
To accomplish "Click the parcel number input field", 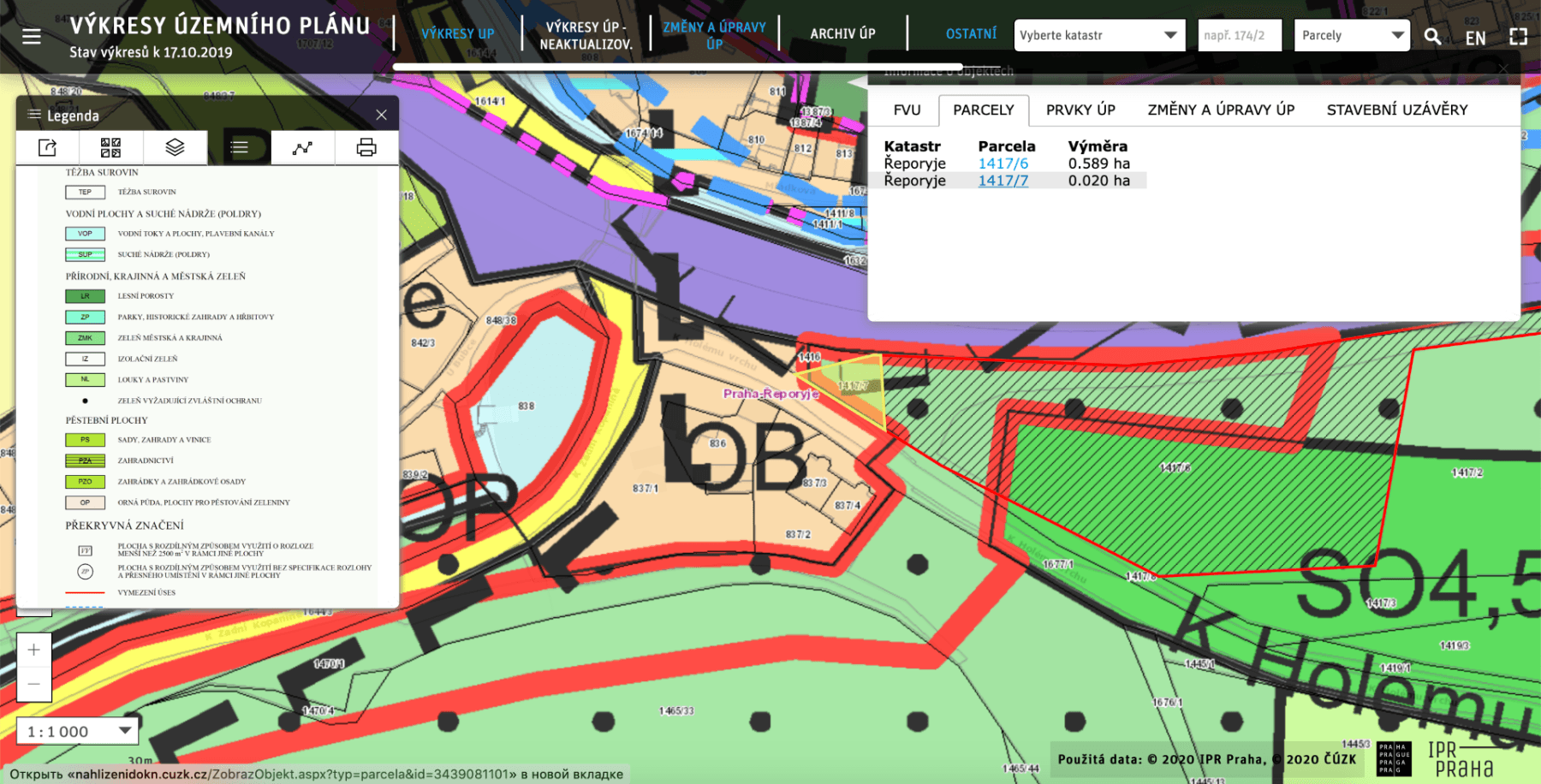I will coord(1240,35).
